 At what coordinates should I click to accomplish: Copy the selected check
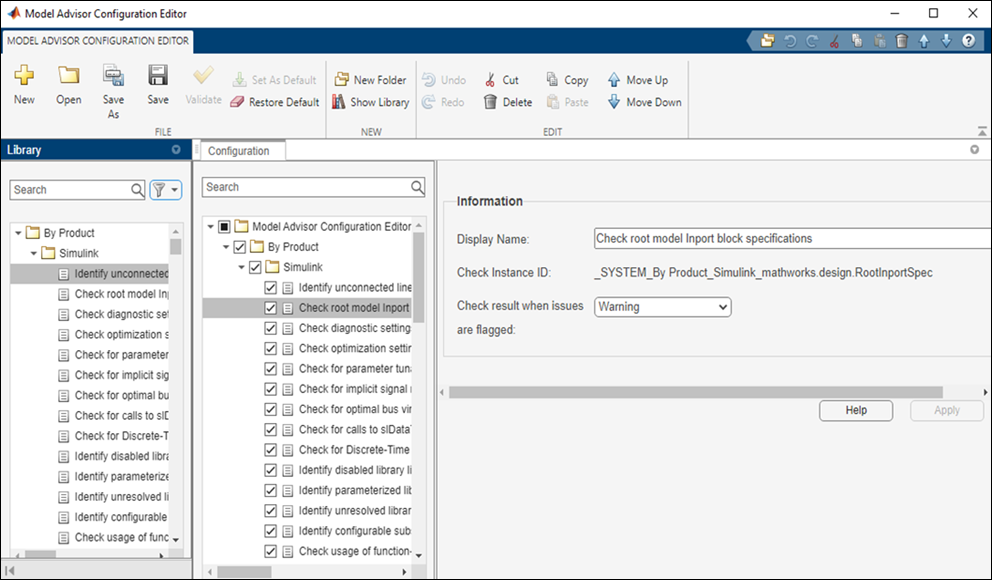566,79
